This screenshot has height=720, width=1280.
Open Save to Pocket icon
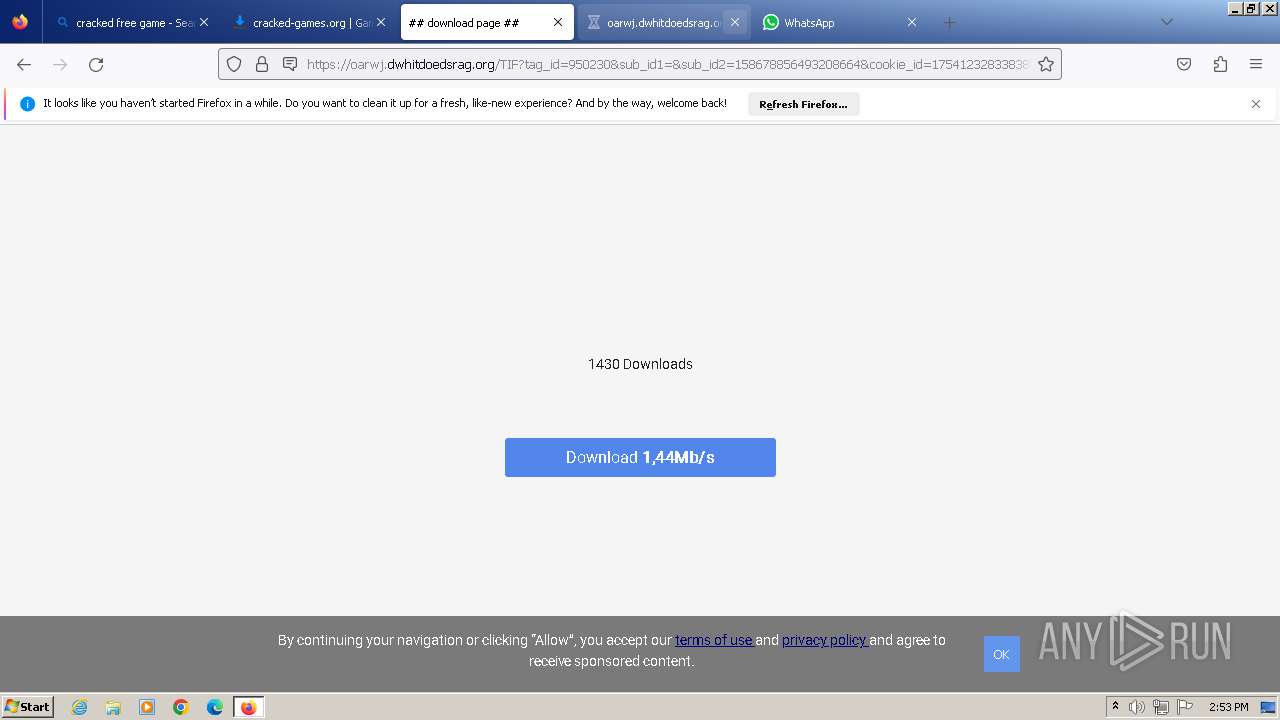1184,64
